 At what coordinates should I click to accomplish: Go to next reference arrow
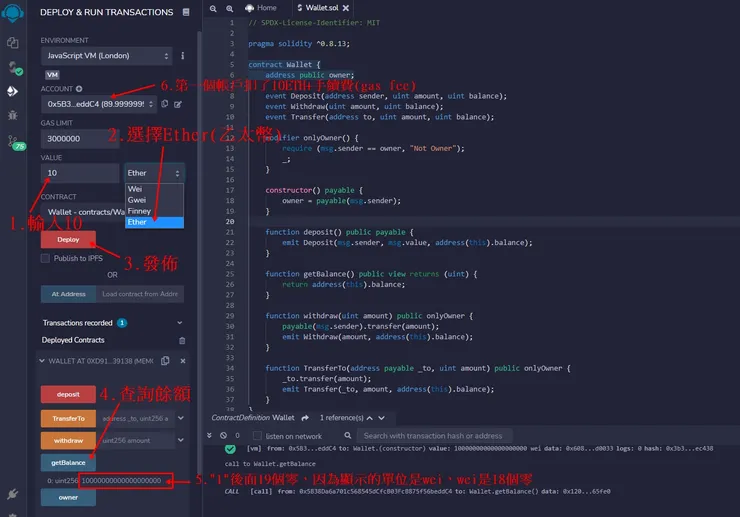click(381, 418)
